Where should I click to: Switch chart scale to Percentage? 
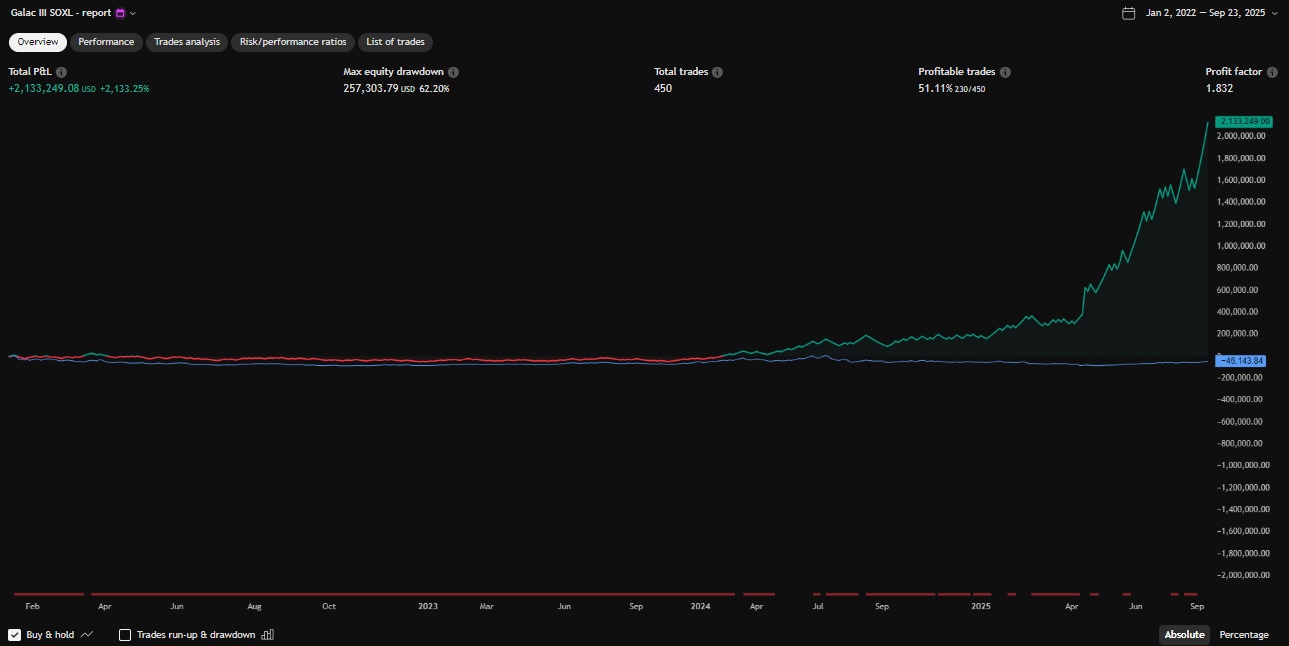[x=1243, y=635]
